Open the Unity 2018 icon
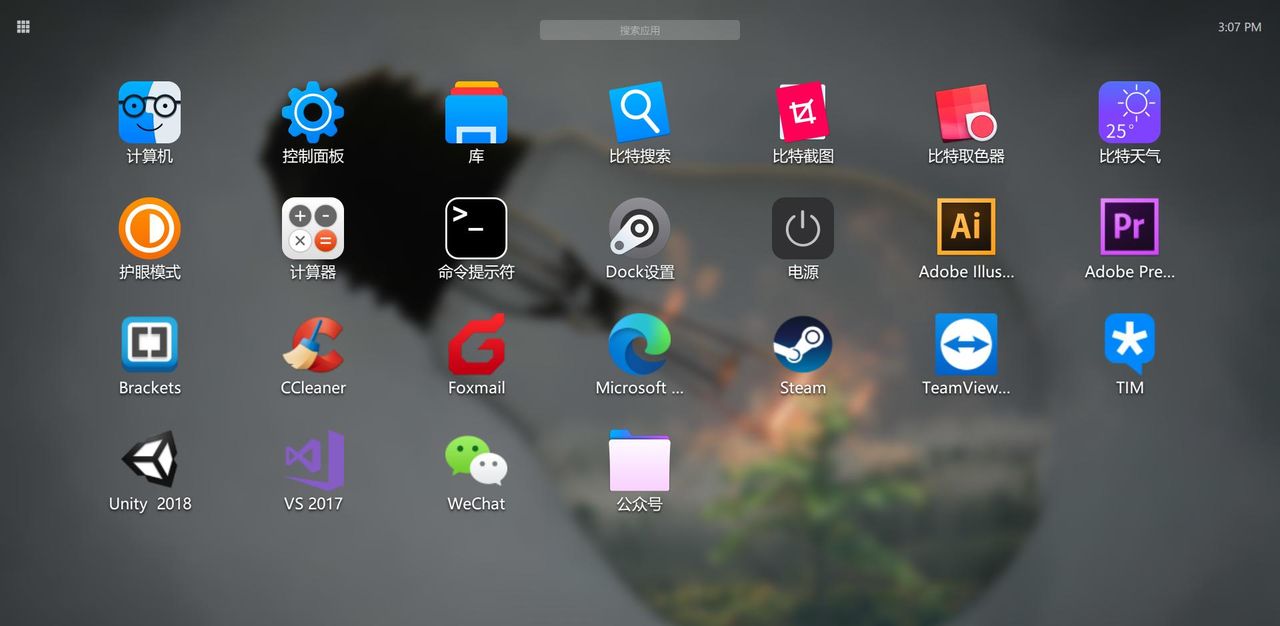This screenshot has height=626, width=1280. coord(150,460)
